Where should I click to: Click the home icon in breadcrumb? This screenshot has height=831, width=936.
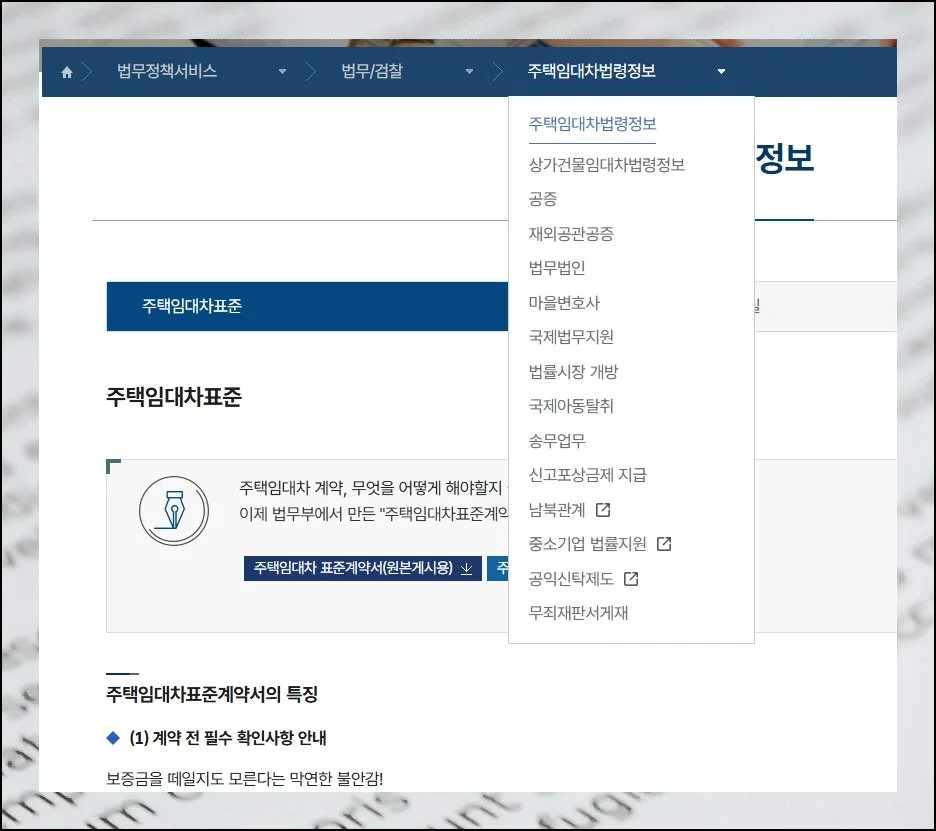tap(67, 72)
